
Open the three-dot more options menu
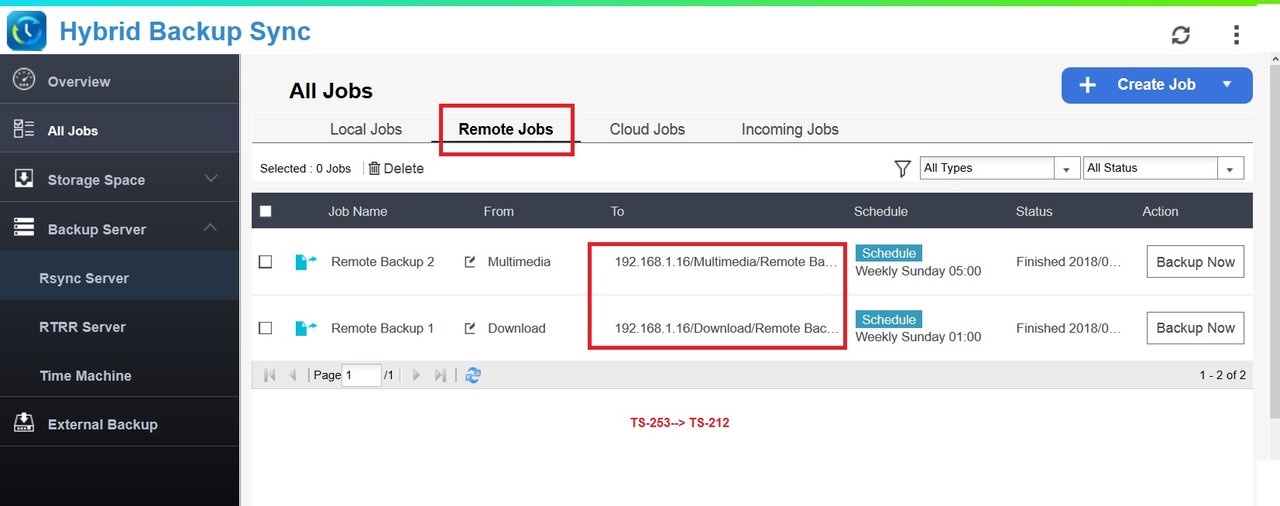[x=1237, y=35]
